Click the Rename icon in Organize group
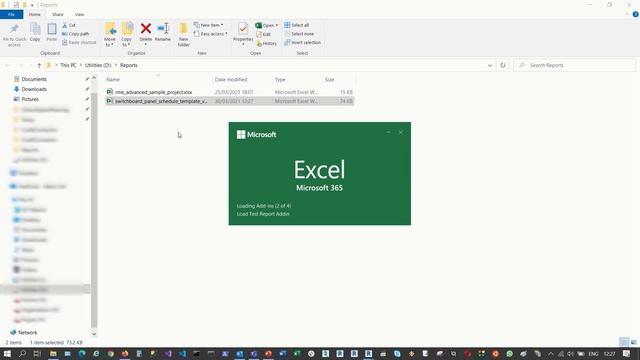640x360 pixels. [163, 29]
